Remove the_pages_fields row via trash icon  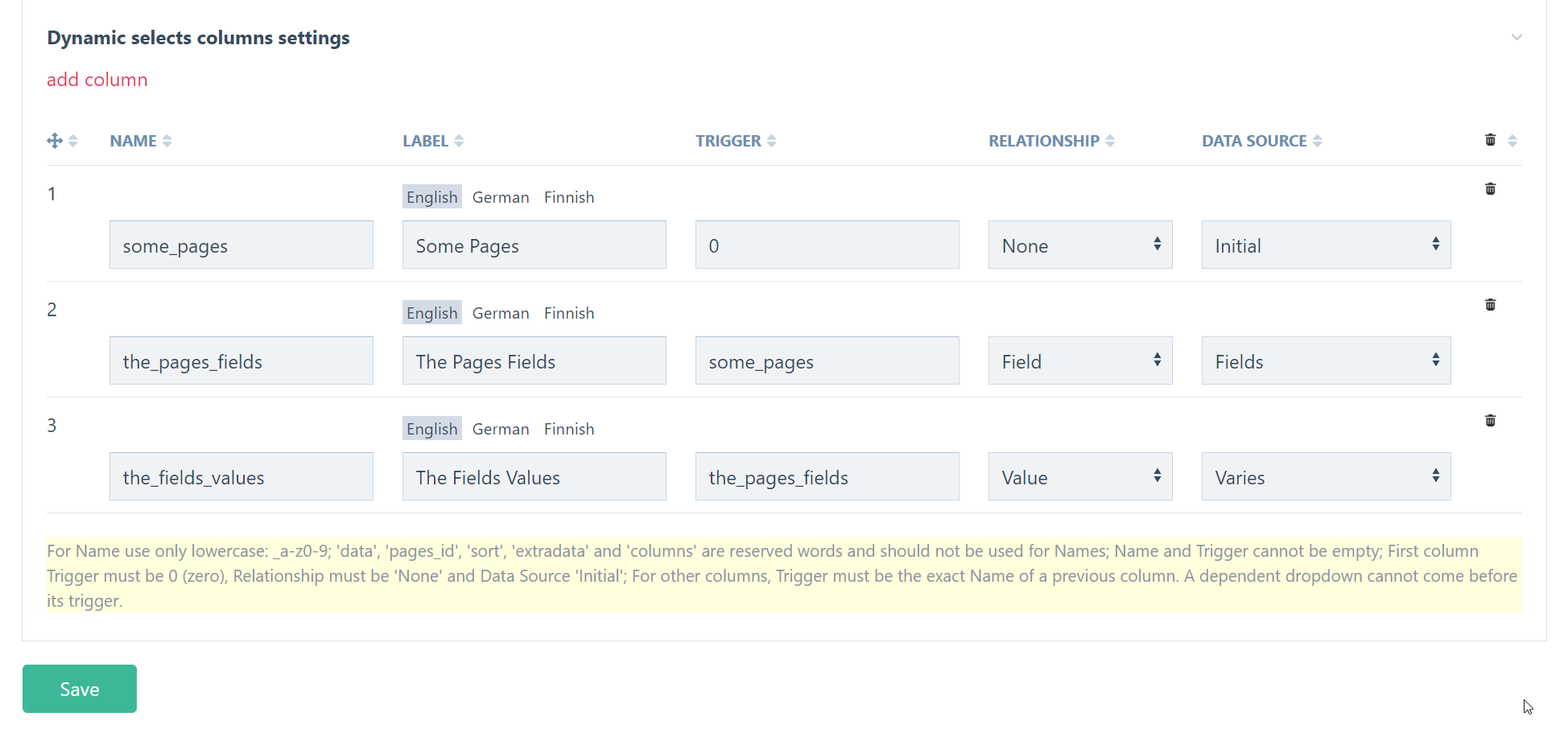pyautogui.click(x=1490, y=304)
